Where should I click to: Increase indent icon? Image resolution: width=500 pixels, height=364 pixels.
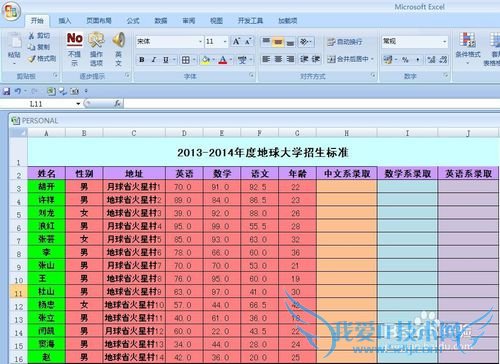pos(316,59)
